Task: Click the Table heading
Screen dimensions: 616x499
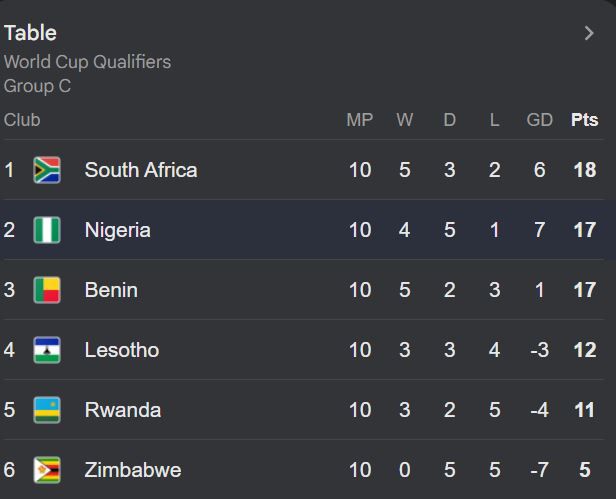Action: click(x=30, y=33)
